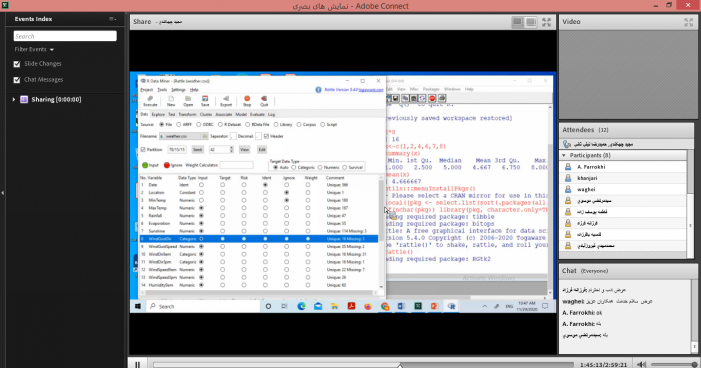701x368 pixels.
Task: Click the Windows Start button
Action: coord(138,306)
